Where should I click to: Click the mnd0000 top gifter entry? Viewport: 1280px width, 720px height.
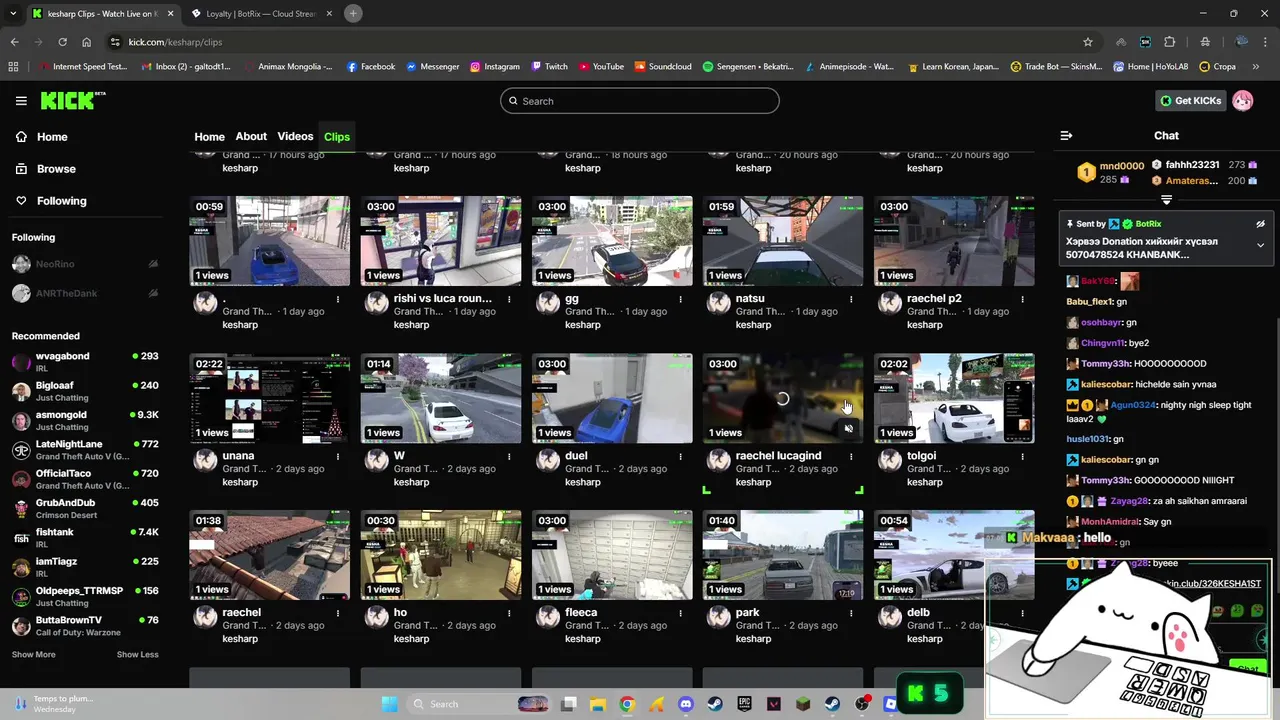[x=1110, y=172]
